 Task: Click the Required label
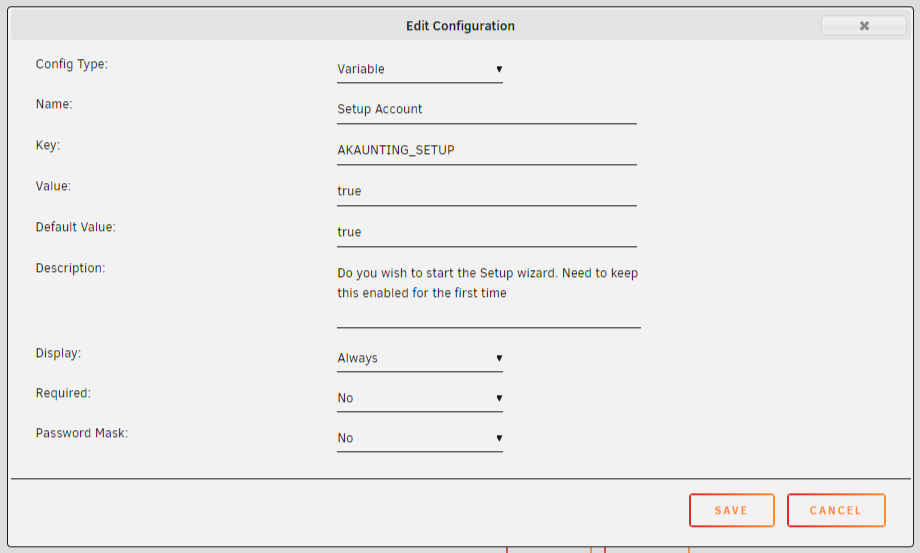(63, 393)
